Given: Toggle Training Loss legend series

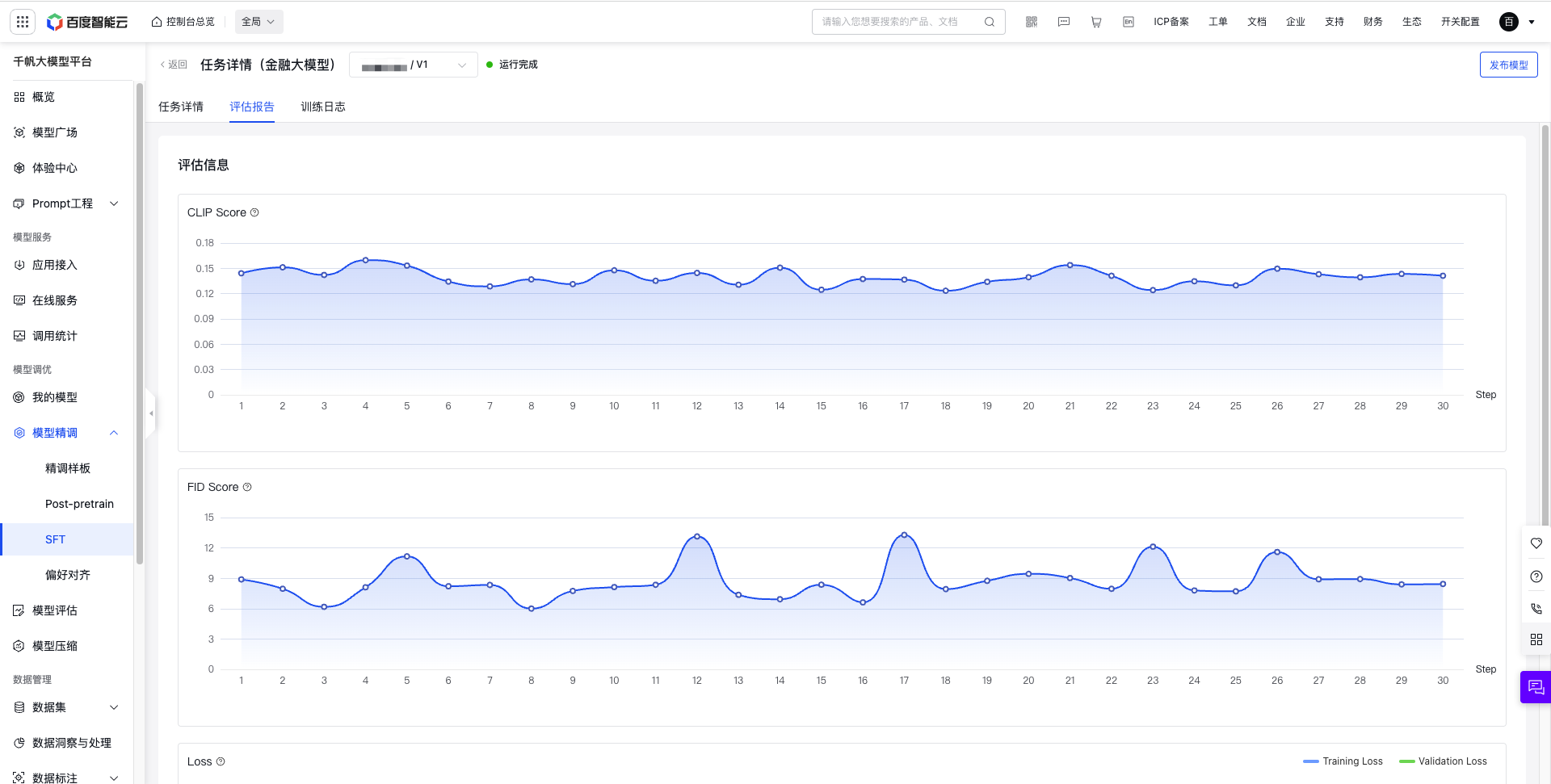Looking at the screenshot, I should point(1343,761).
